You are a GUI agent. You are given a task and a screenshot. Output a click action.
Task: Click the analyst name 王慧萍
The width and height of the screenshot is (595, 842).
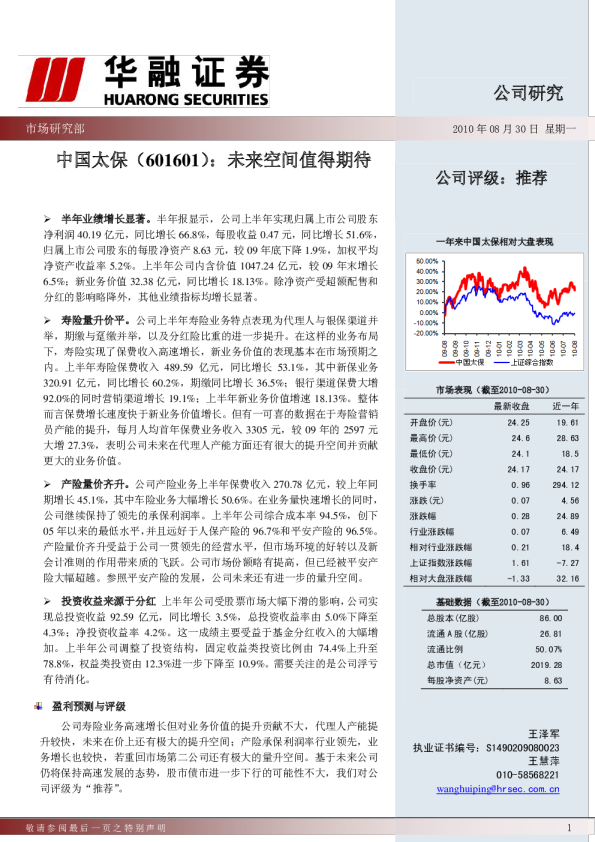pos(543,761)
